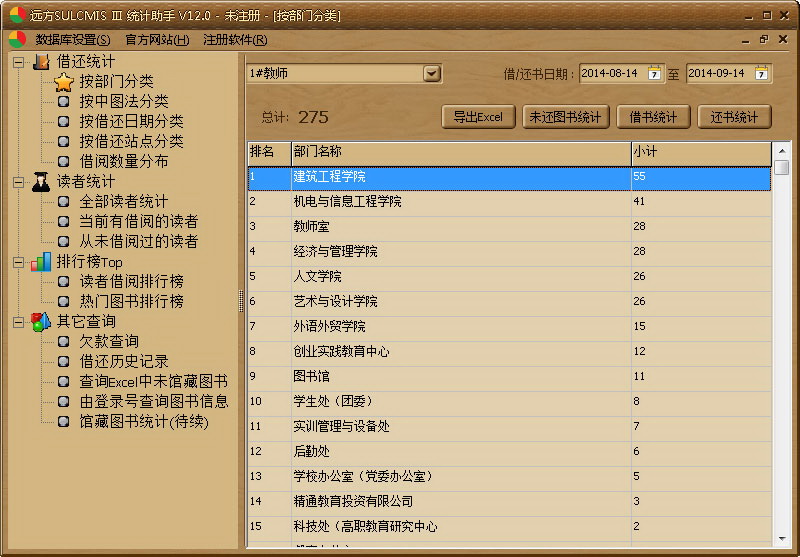Screen dimensions: 800x557
Task: Open the 数据库设置(S) menu
Action: click(x=73, y=40)
